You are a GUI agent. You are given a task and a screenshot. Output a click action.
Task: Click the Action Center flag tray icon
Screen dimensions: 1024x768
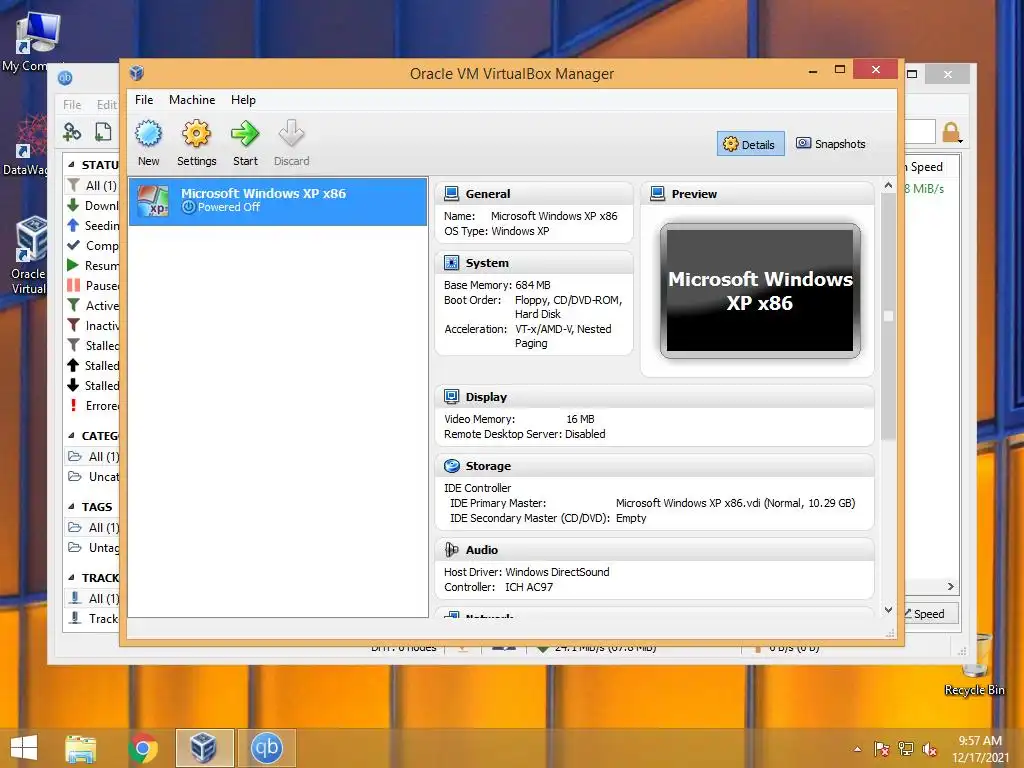pyautogui.click(x=882, y=749)
